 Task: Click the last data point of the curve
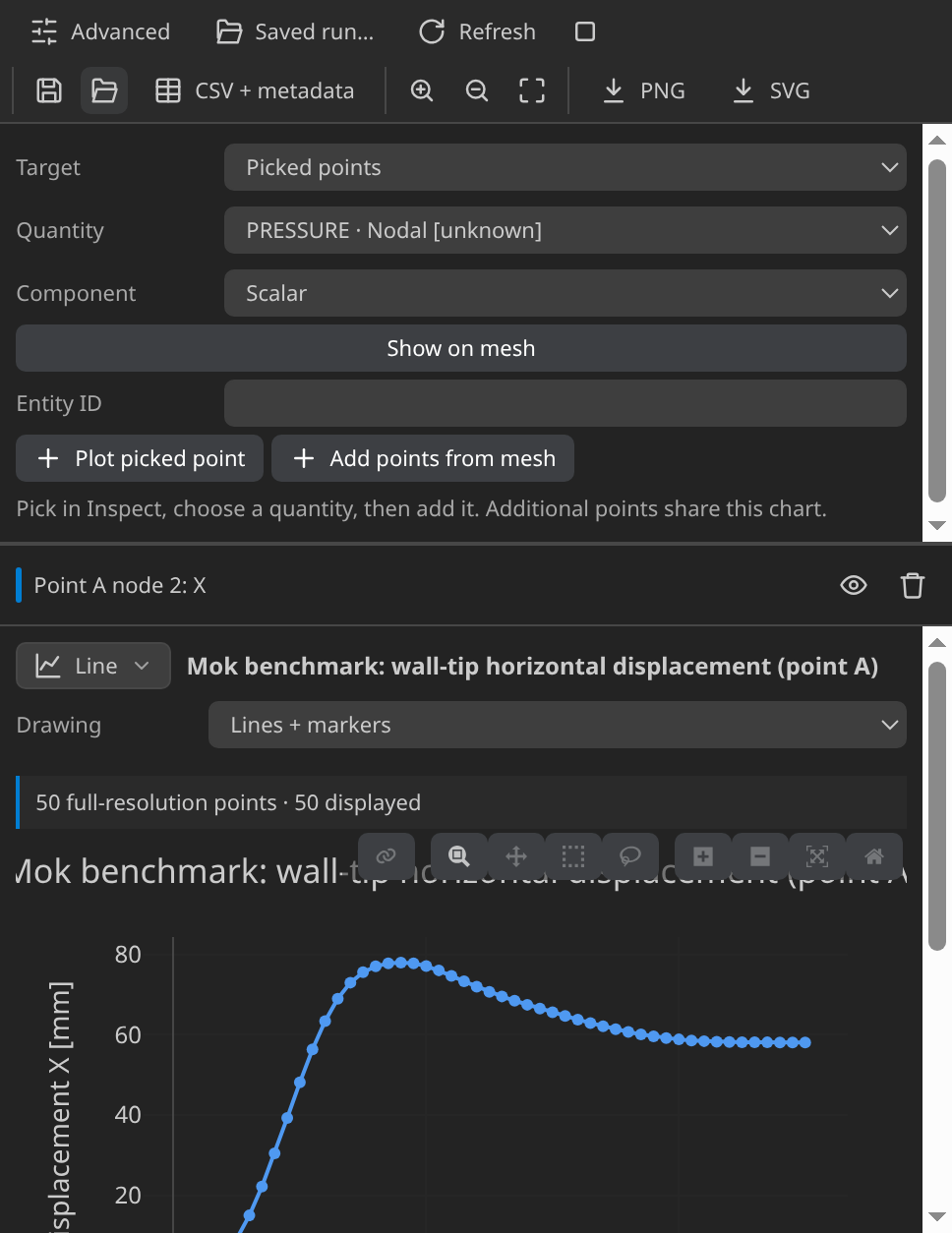tap(805, 1042)
